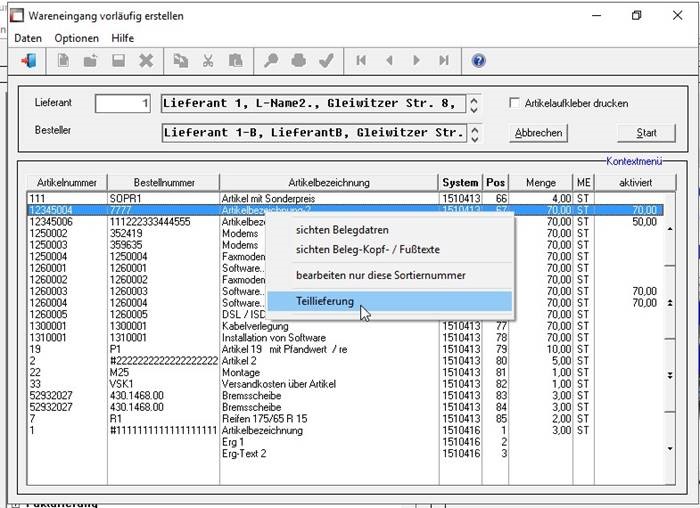Screen dimensions: 700x508
Task: Click the System column header
Action: click(x=460, y=183)
